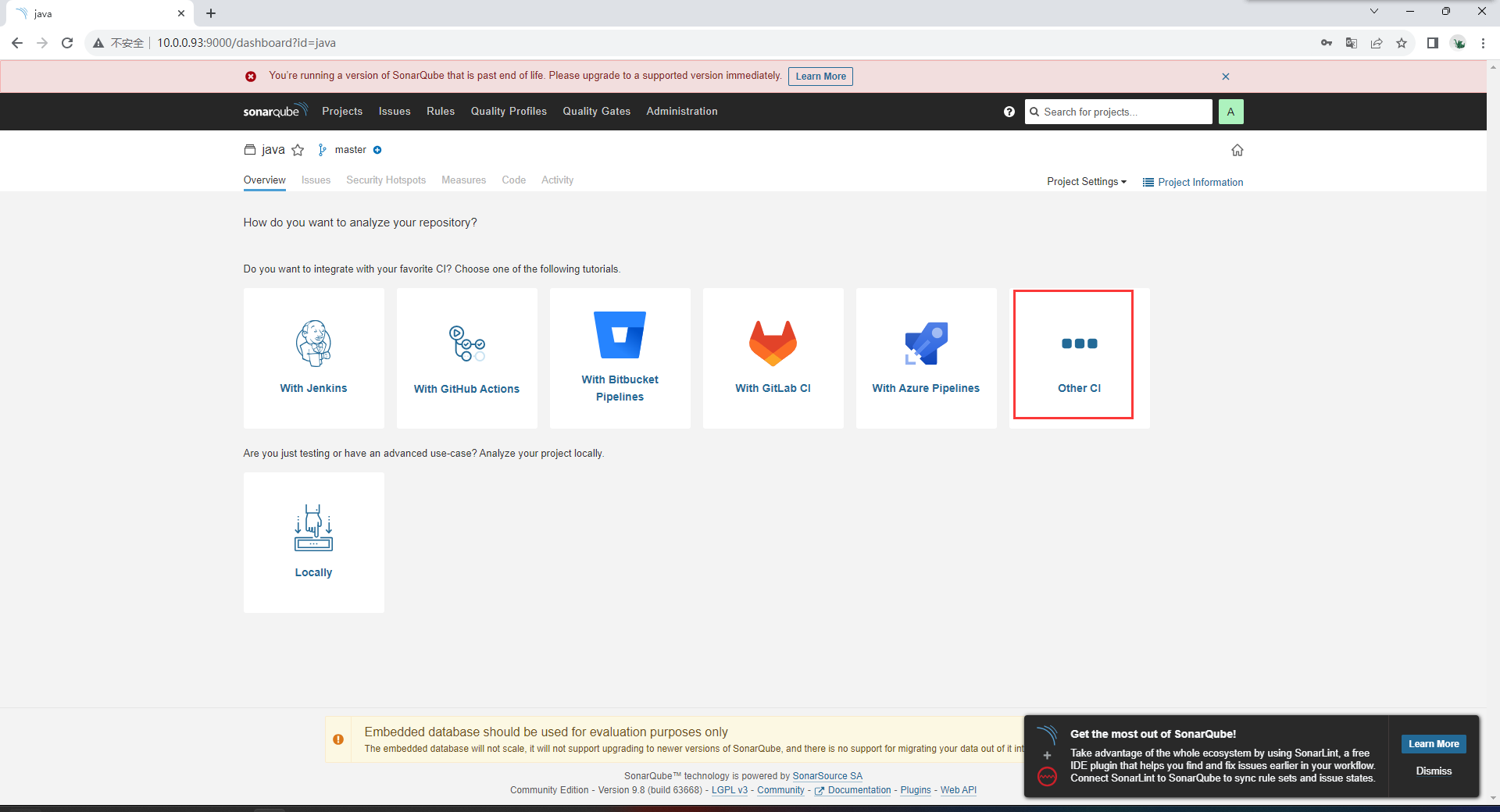Switch to the Measures tab
This screenshot has width=1500, height=812.
[463, 180]
